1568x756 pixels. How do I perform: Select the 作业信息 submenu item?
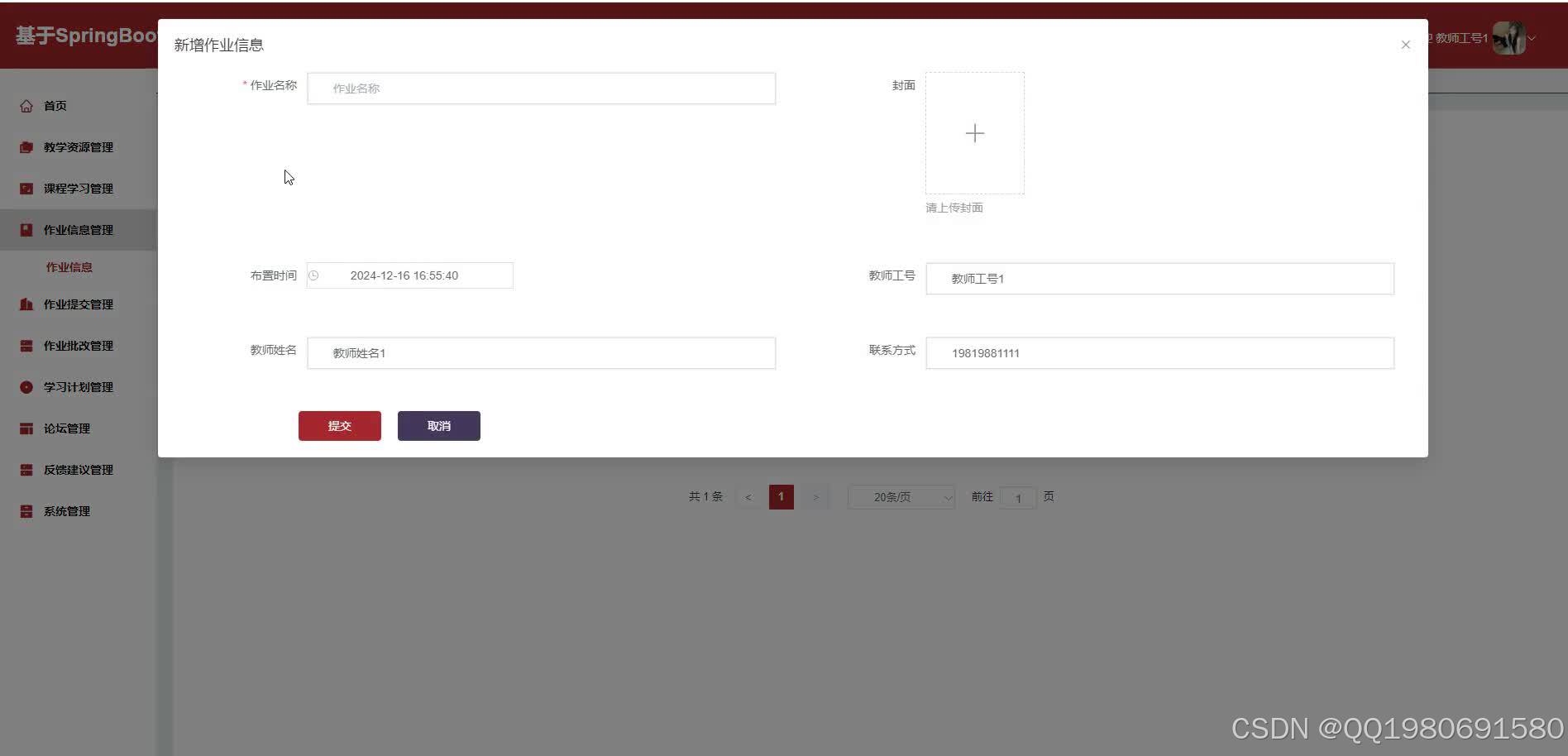coord(68,266)
